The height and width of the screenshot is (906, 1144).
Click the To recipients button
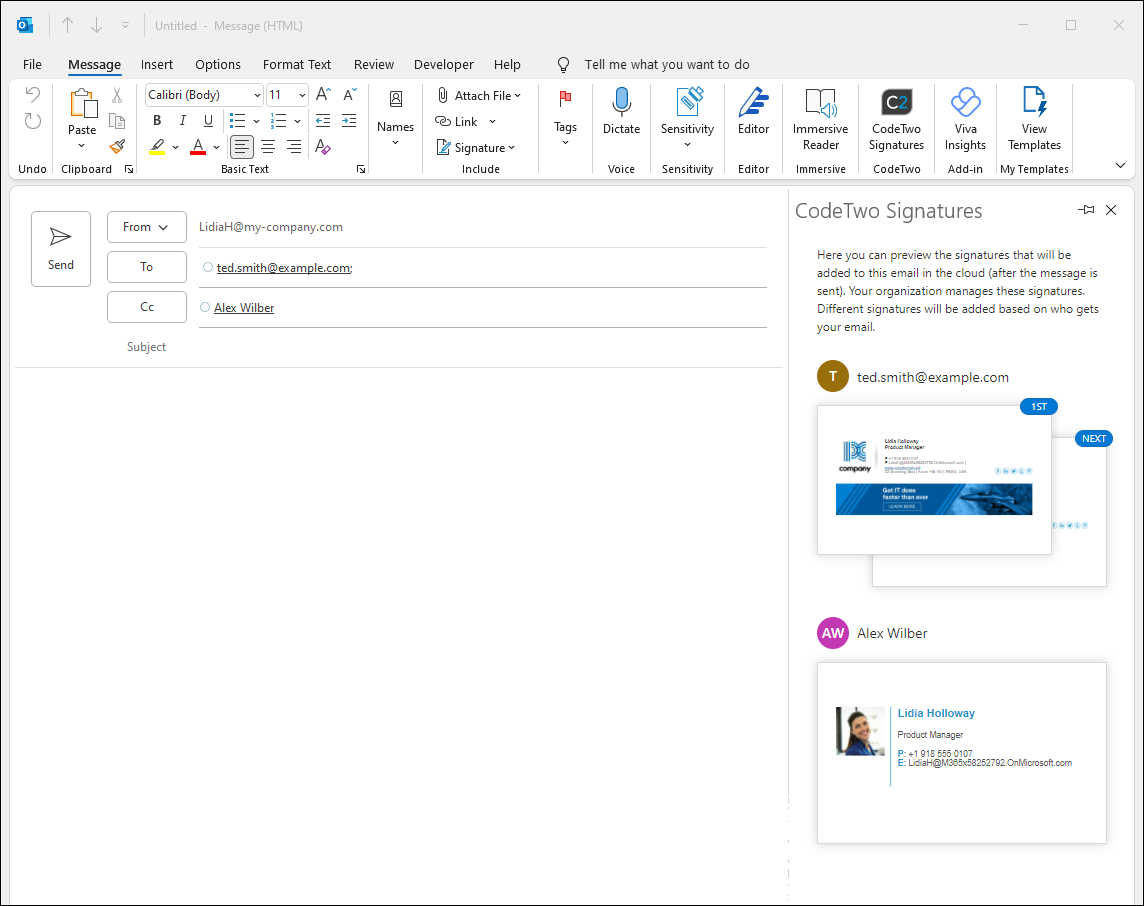(147, 267)
